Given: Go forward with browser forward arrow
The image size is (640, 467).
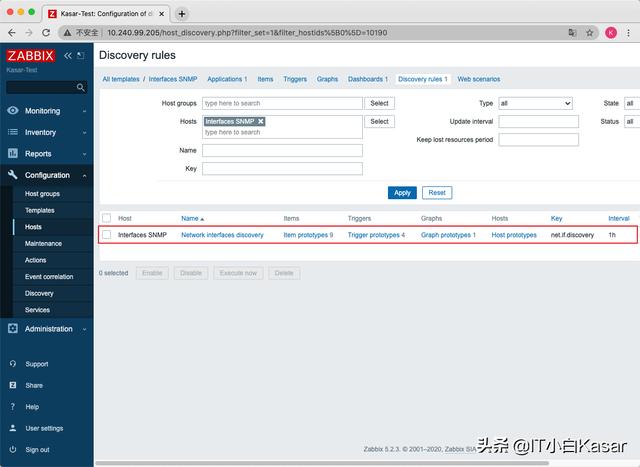Looking at the screenshot, I should point(29,33).
